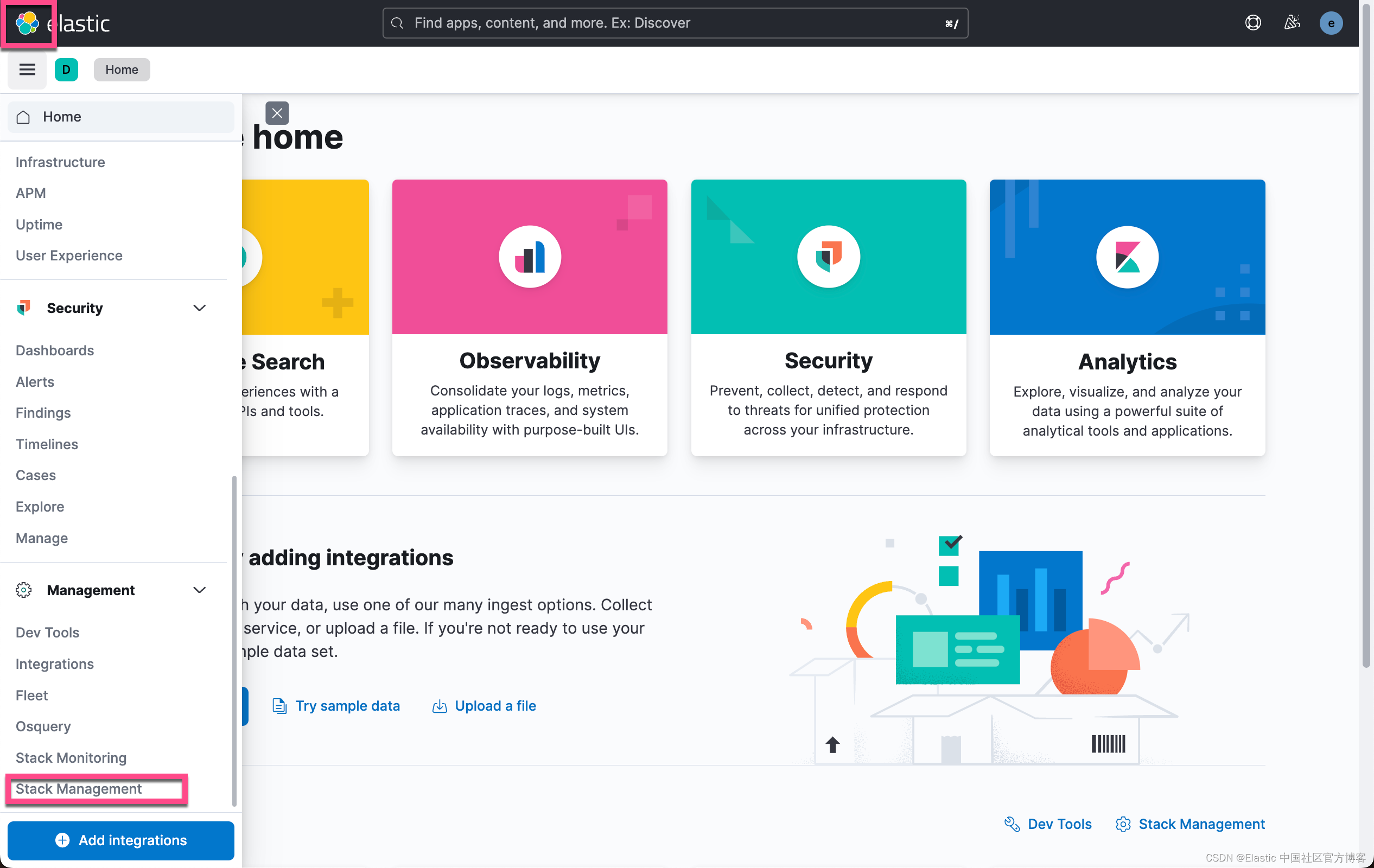This screenshot has width=1374, height=868.
Task: Click the Analytics Kibana icon
Action: (x=1127, y=257)
